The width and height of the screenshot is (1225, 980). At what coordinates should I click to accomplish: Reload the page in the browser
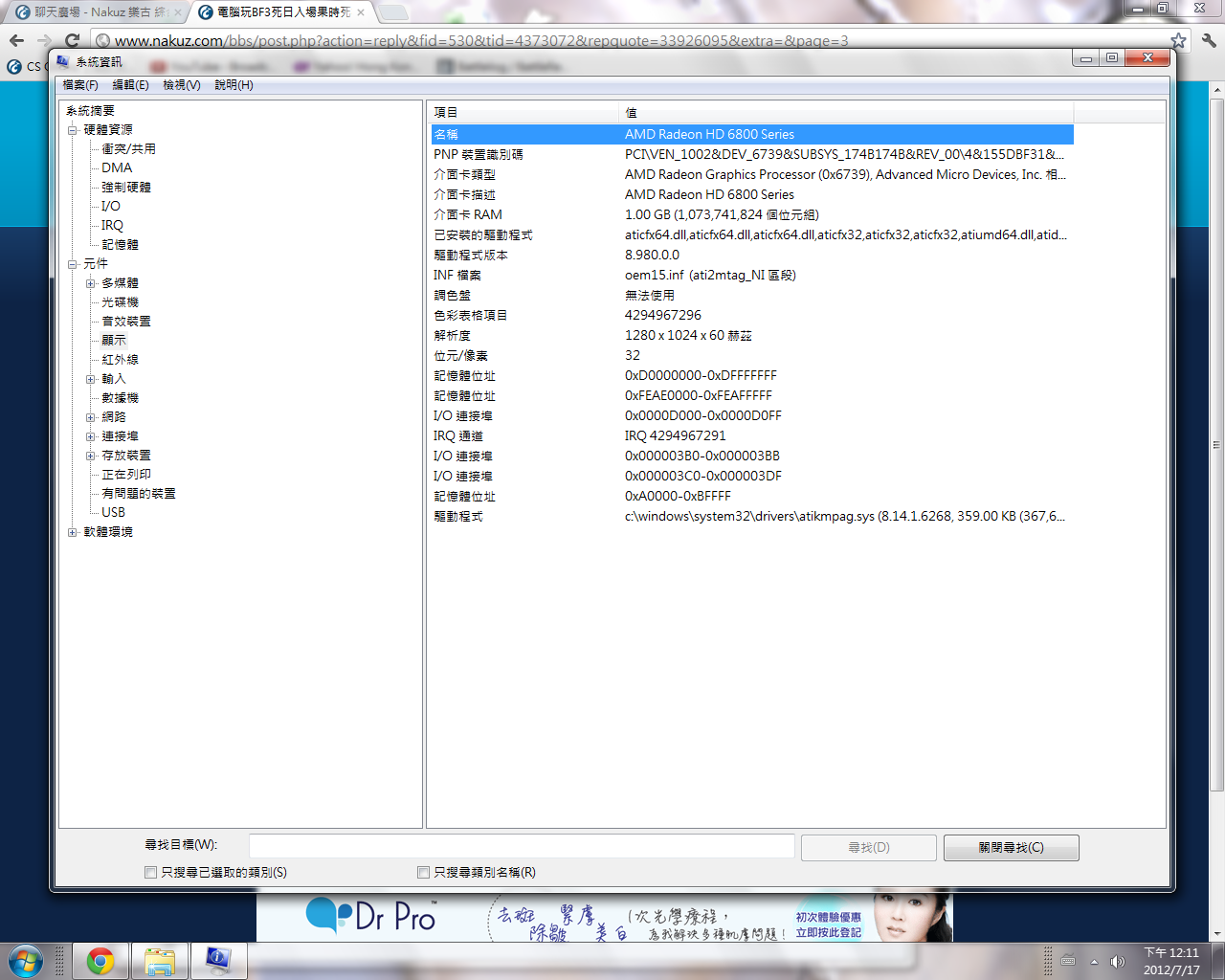[72, 40]
